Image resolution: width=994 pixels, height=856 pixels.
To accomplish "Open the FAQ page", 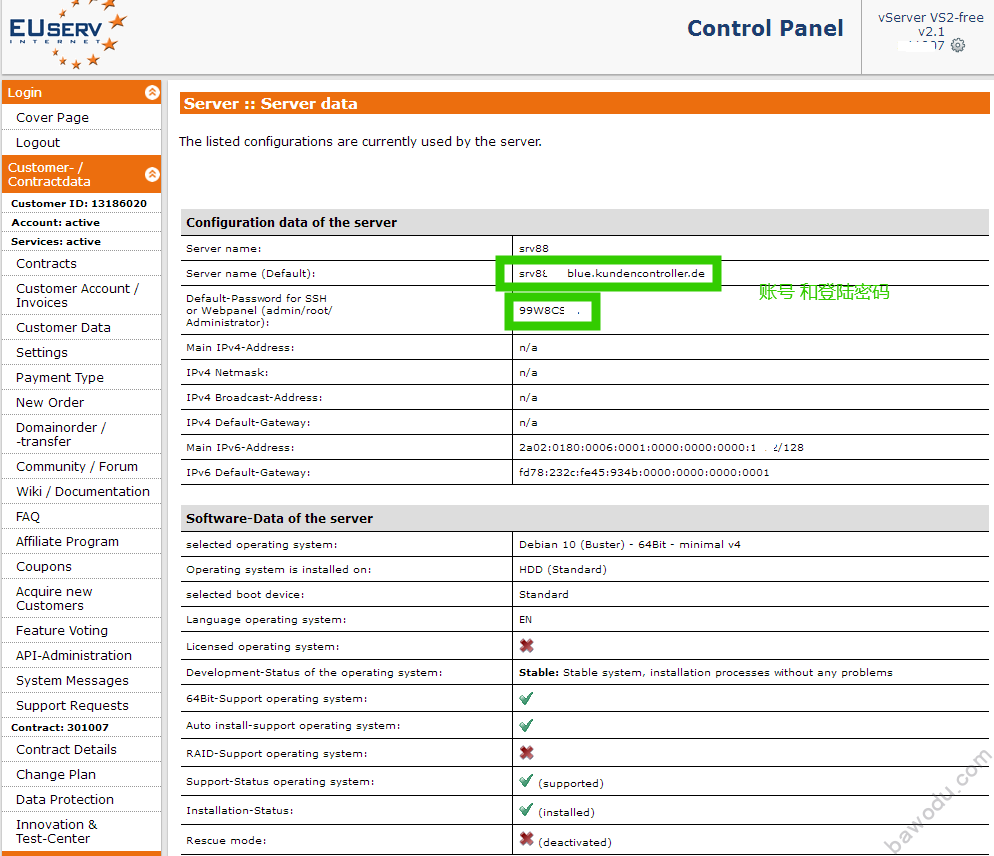I will click(x=27, y=517).
